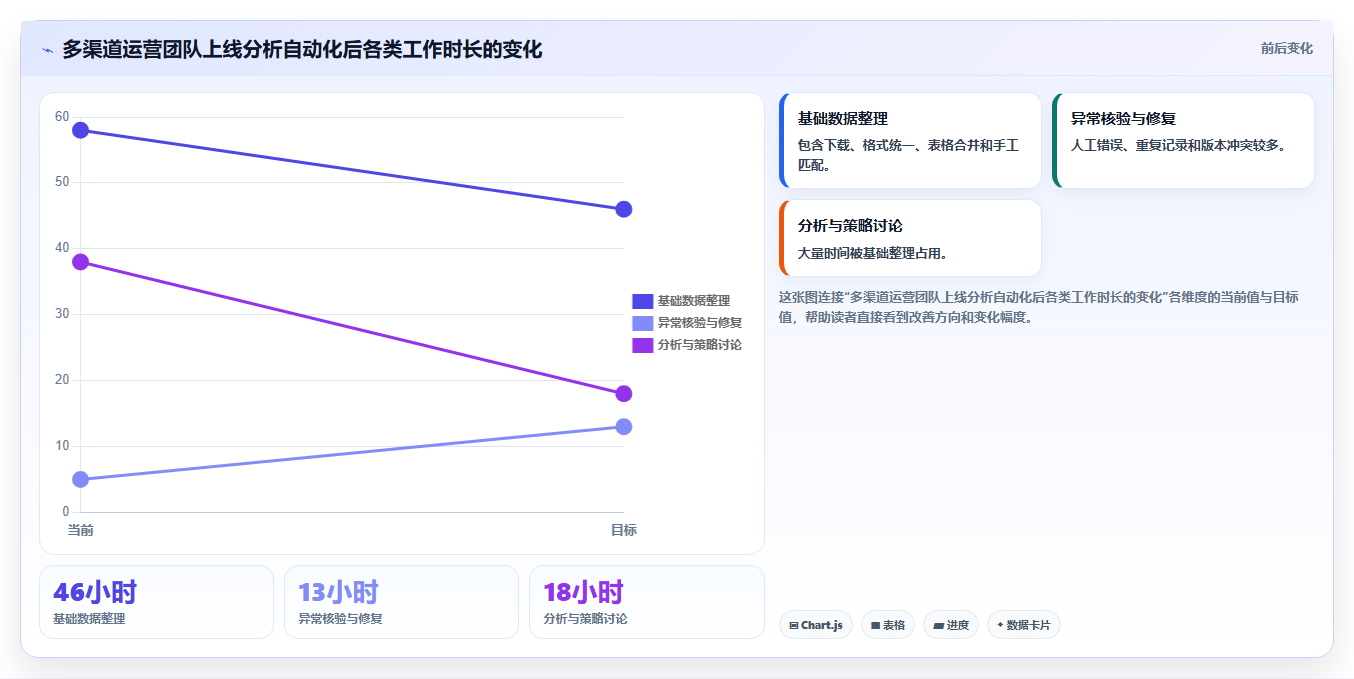Click the icon inside Chart.js chip
Viewport: 1354px width, 679px height.
[794, 626]
